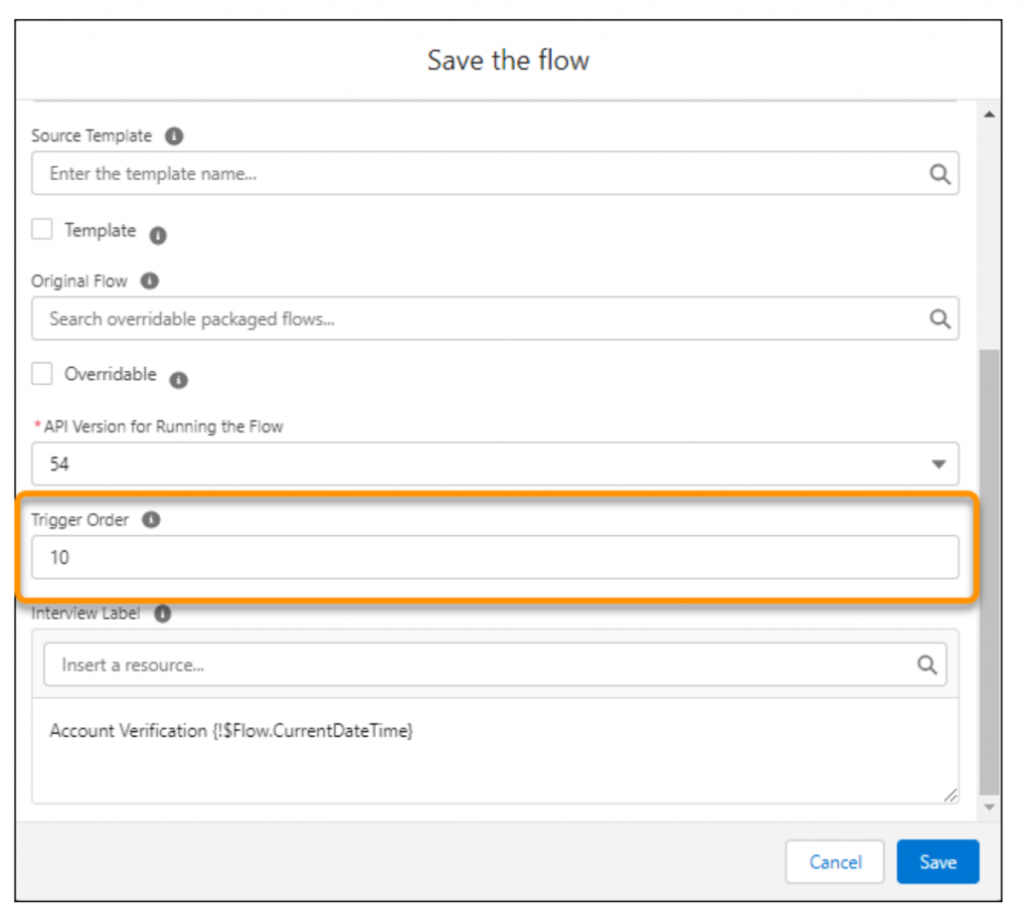
Task: Click the search icon in Insert a resource field
Action: pyautogui.click(x=927, y=665)
